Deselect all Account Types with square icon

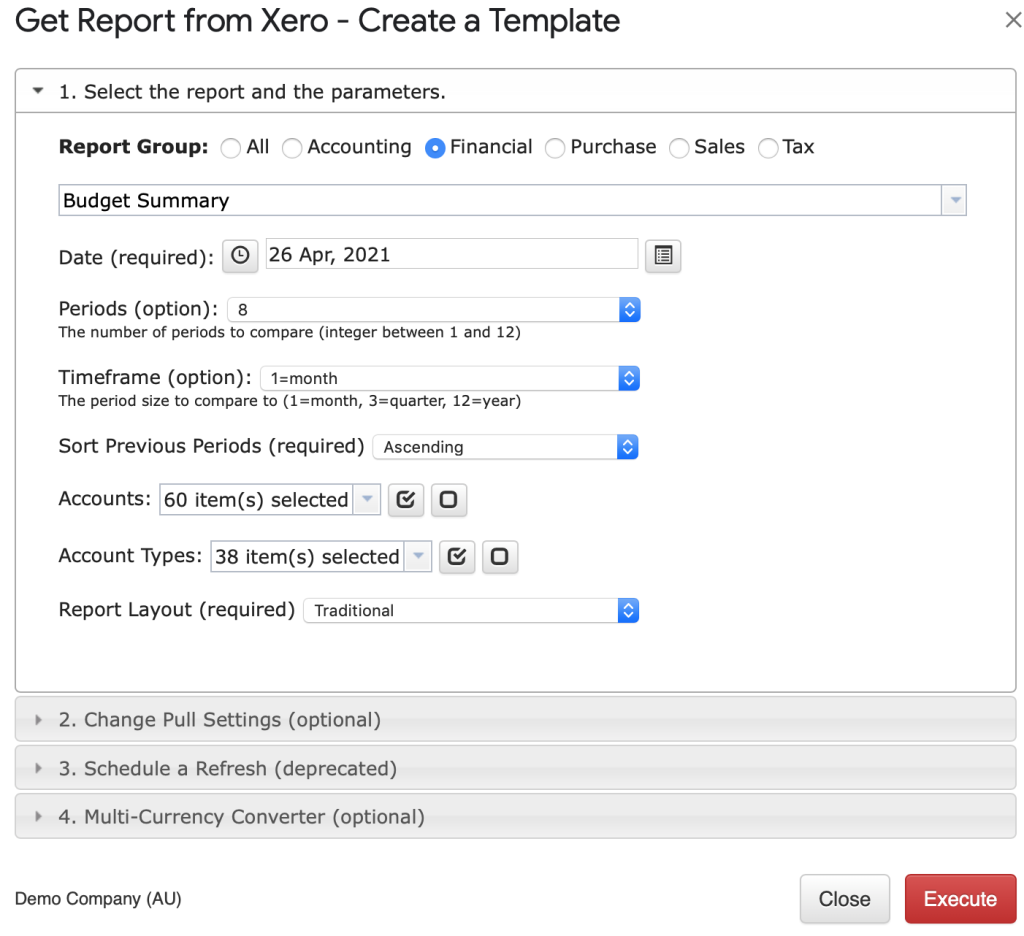tap(500, 557)
